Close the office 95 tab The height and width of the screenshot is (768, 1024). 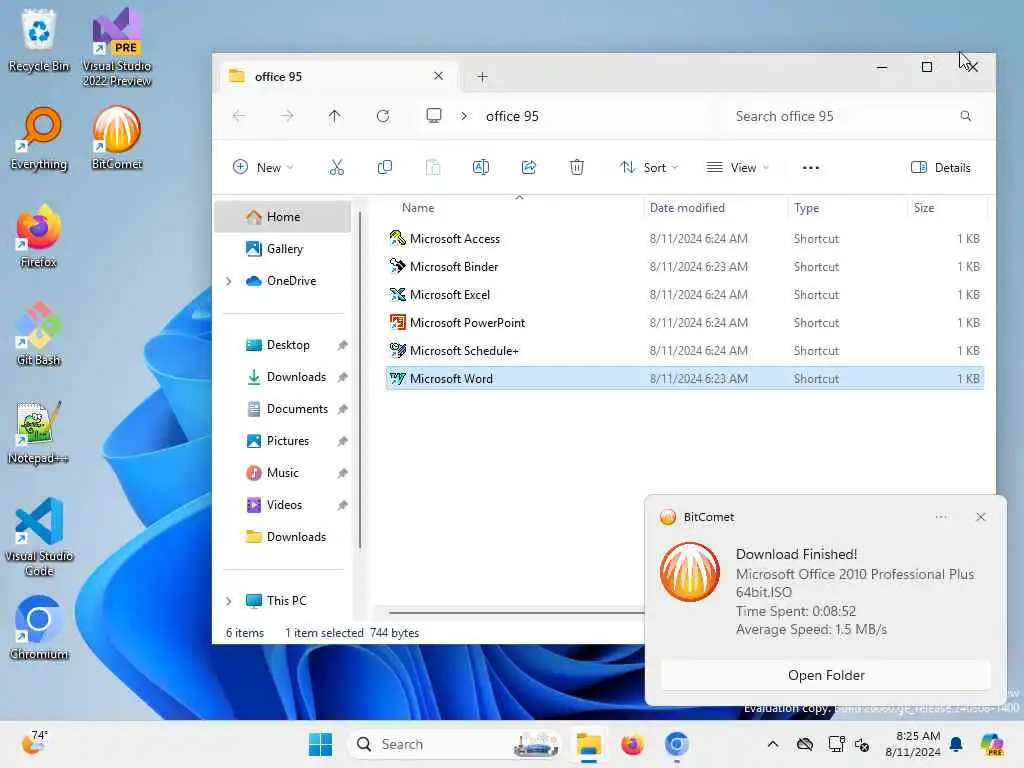(439, 76)
